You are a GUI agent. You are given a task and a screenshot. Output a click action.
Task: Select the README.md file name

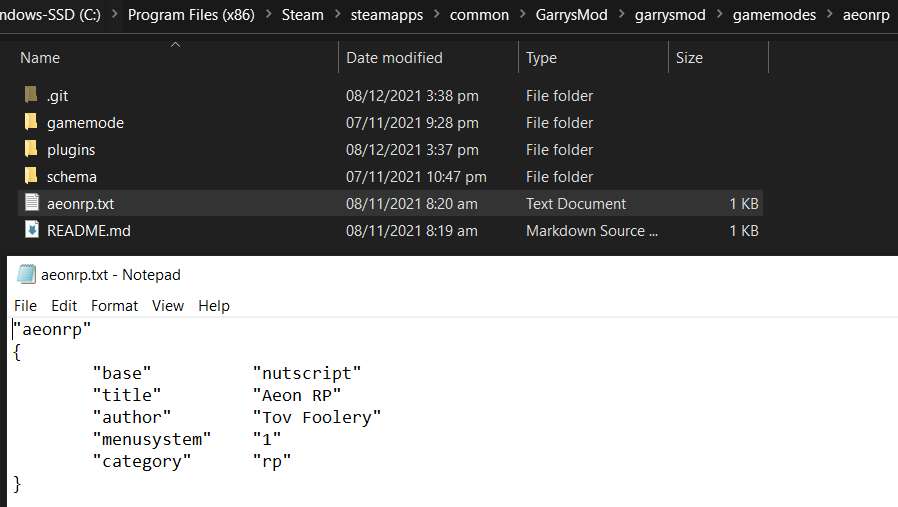pos(89,230)
